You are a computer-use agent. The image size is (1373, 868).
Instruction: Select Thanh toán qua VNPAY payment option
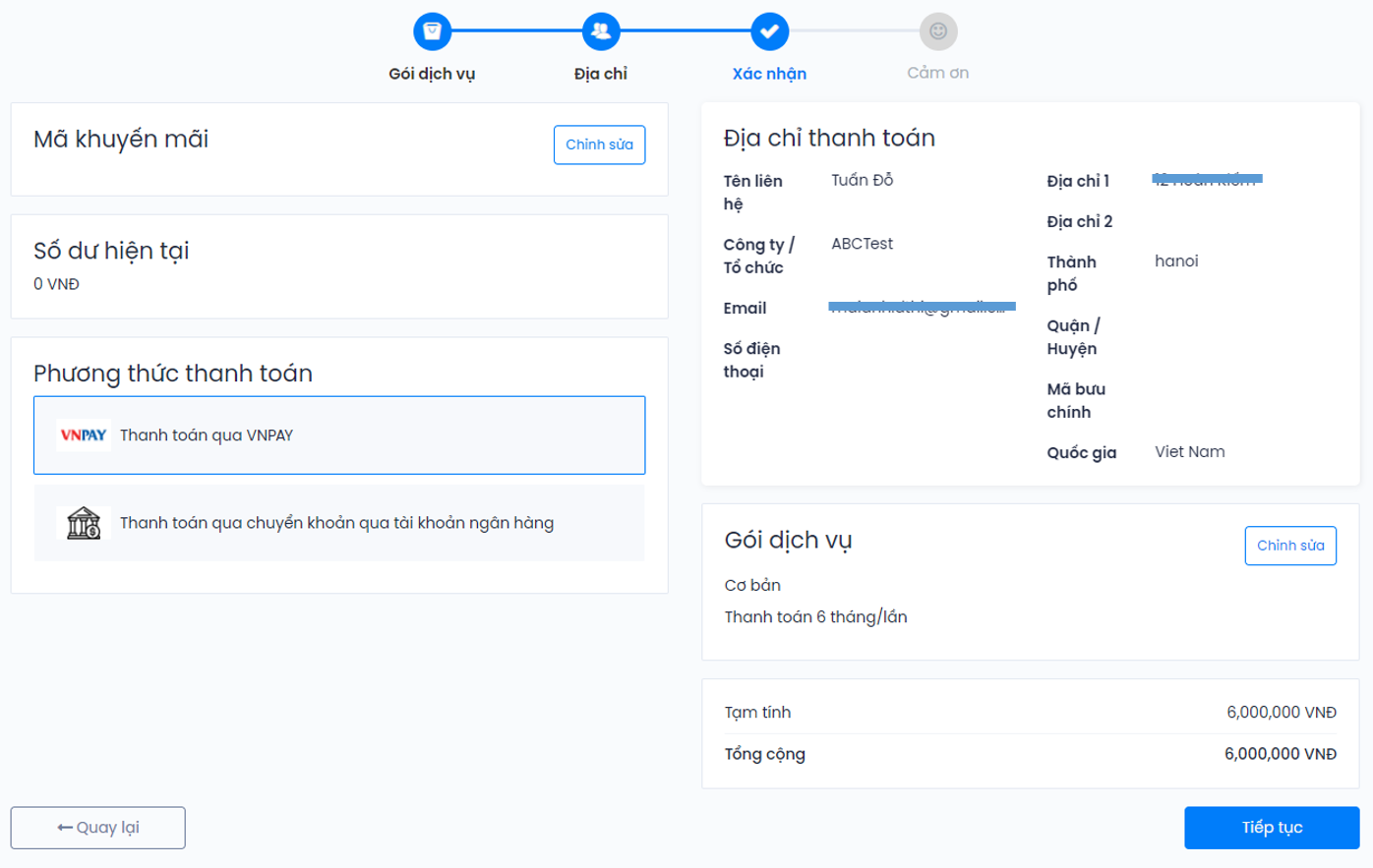point(339,435)
